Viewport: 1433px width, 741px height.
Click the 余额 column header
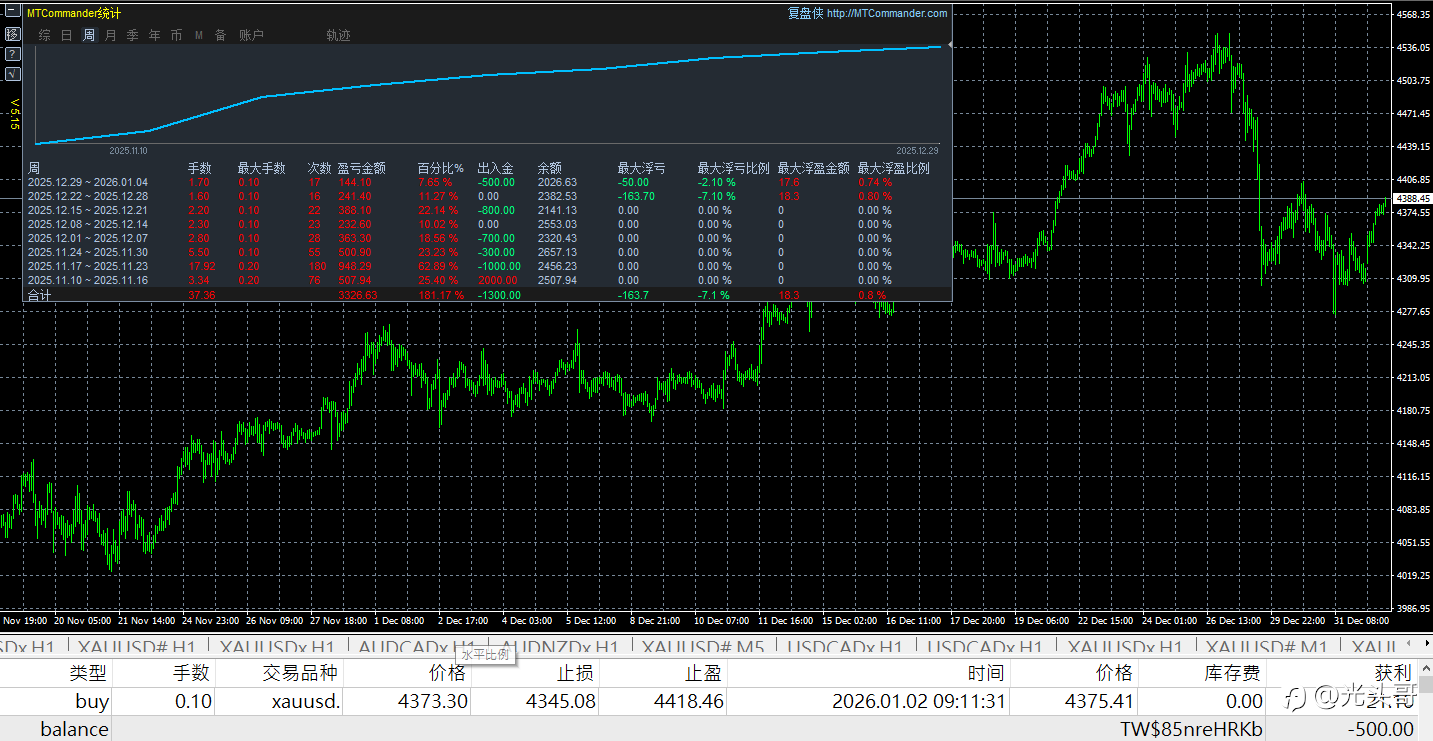click(x=549, y=168)
